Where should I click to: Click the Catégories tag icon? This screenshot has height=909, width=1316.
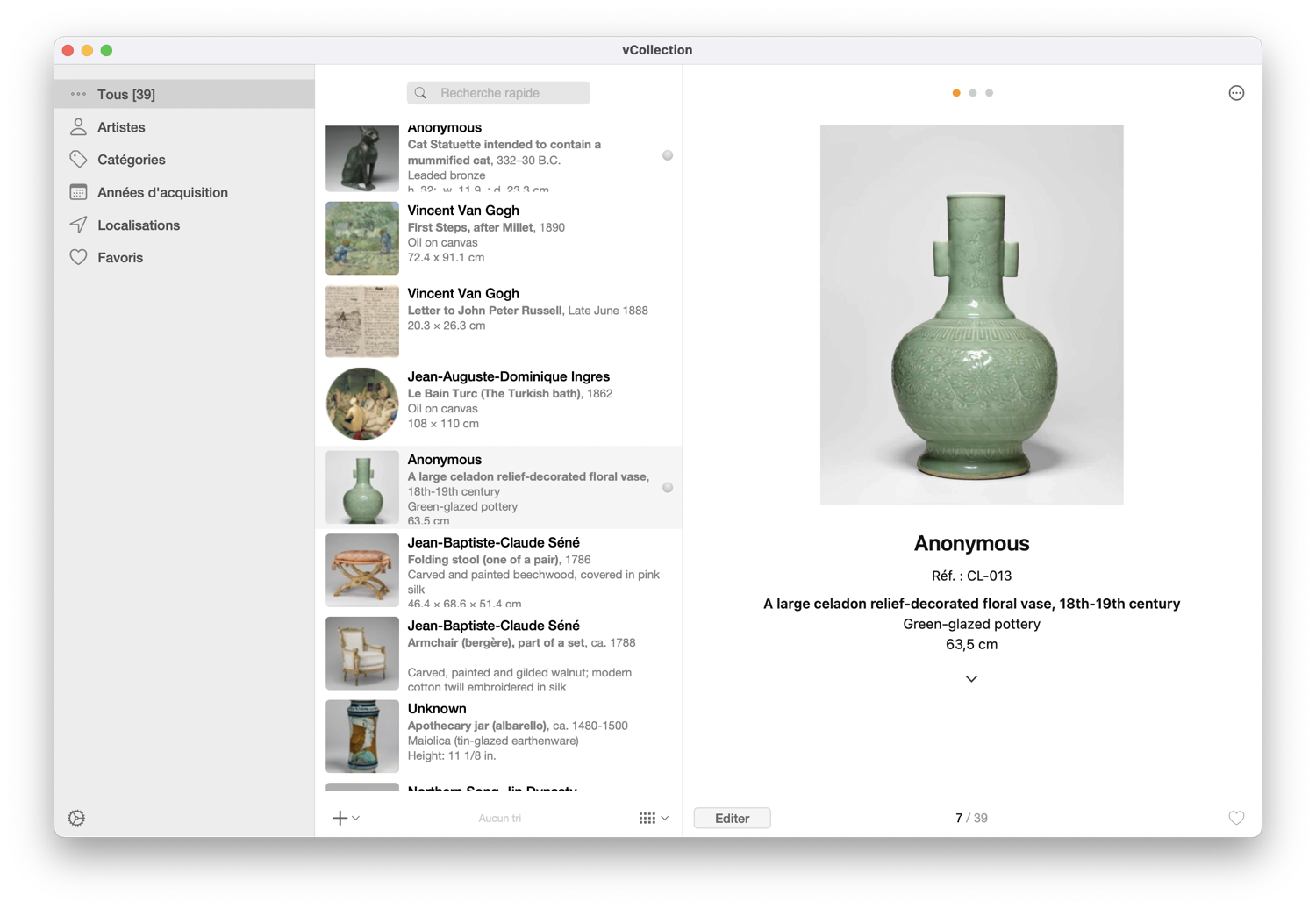coord(78,160)
